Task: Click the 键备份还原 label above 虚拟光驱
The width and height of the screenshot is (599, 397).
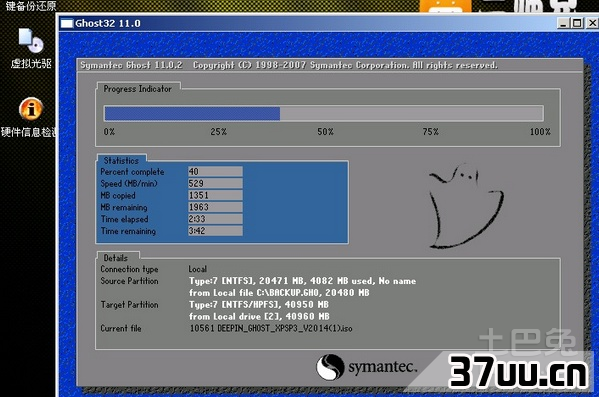Action: 31,5
